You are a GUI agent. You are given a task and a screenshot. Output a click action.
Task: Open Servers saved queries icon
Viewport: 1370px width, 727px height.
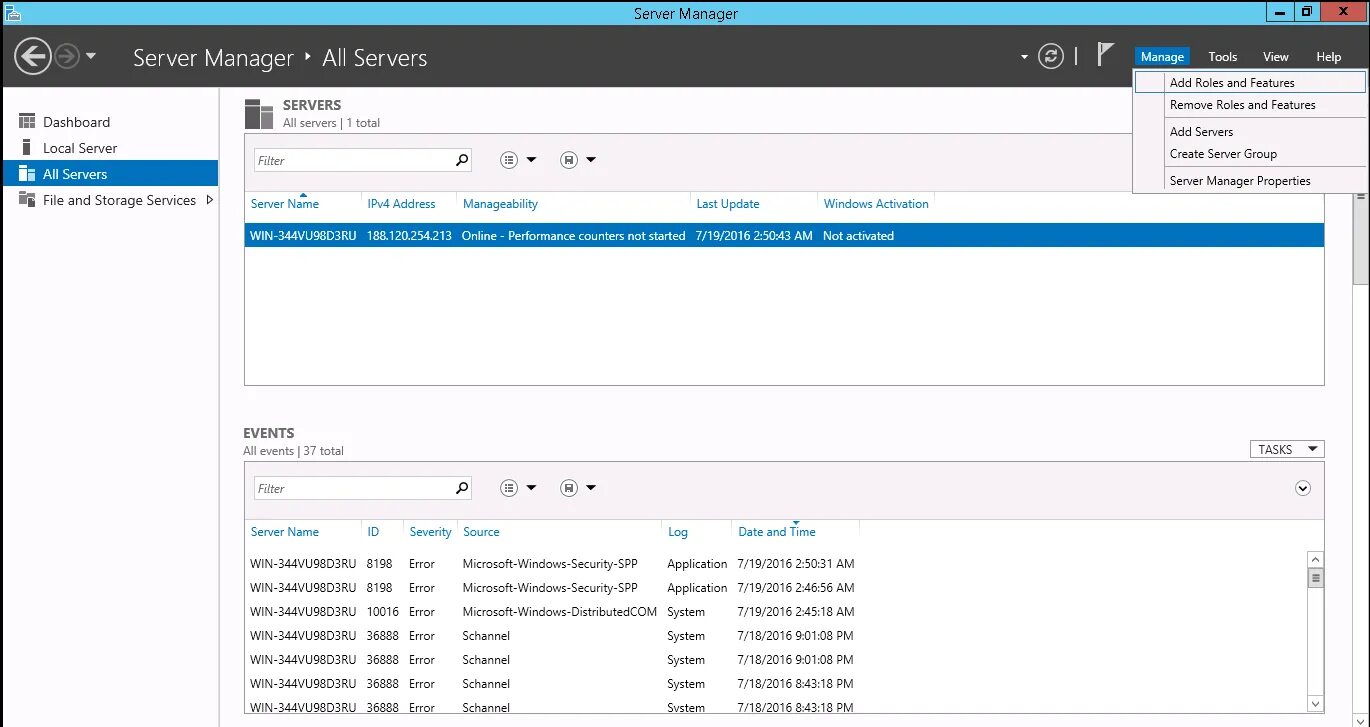pos(569,160)
